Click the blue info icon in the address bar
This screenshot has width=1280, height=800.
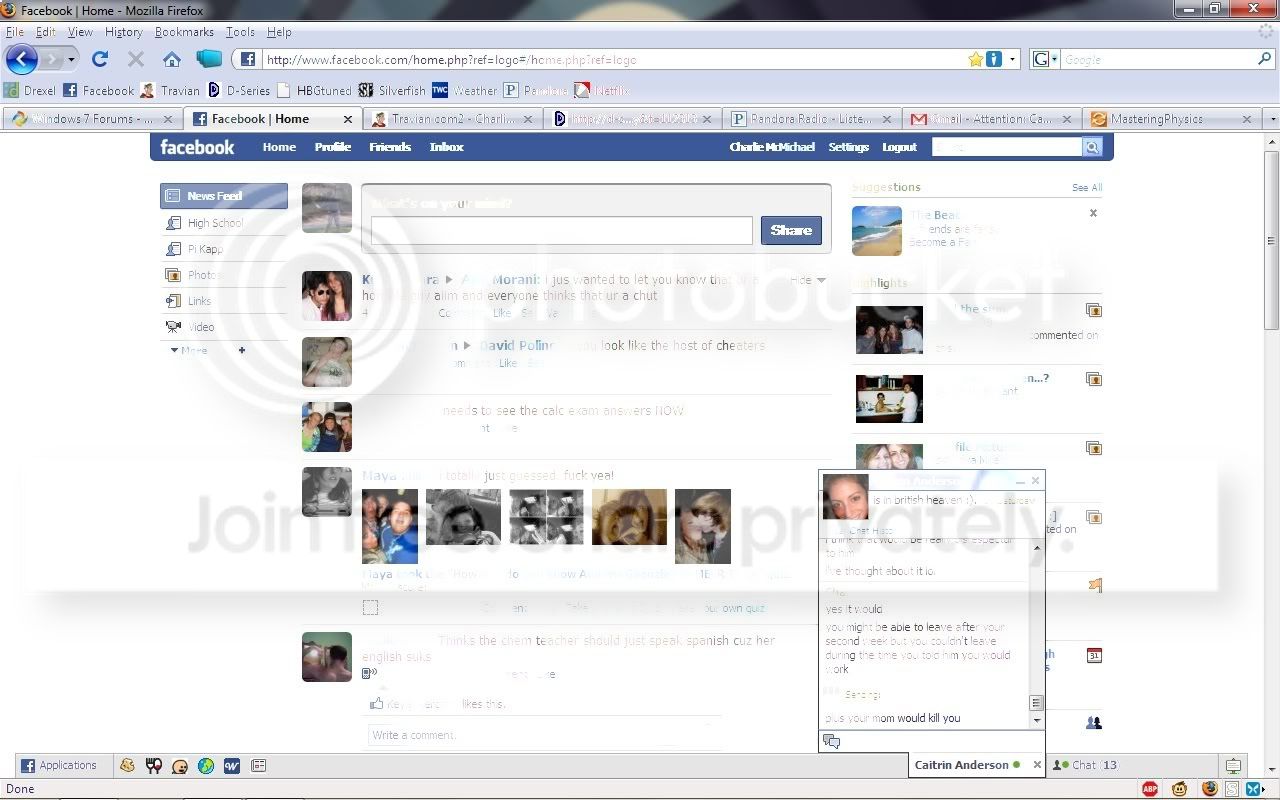[x=994, y=59]
